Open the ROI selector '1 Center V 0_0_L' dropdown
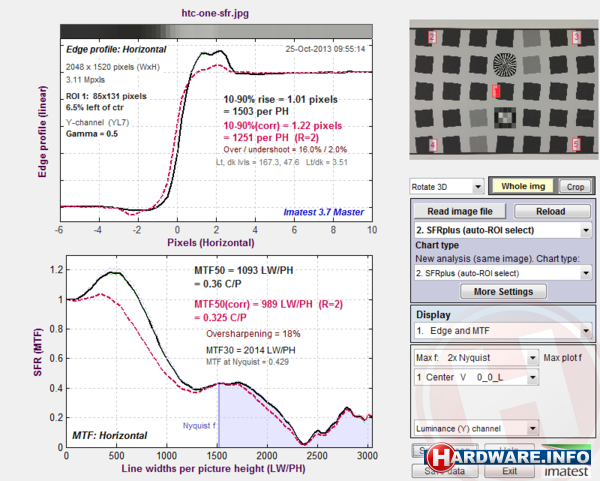This screenshot has width=600, height=481. point(476,377)
